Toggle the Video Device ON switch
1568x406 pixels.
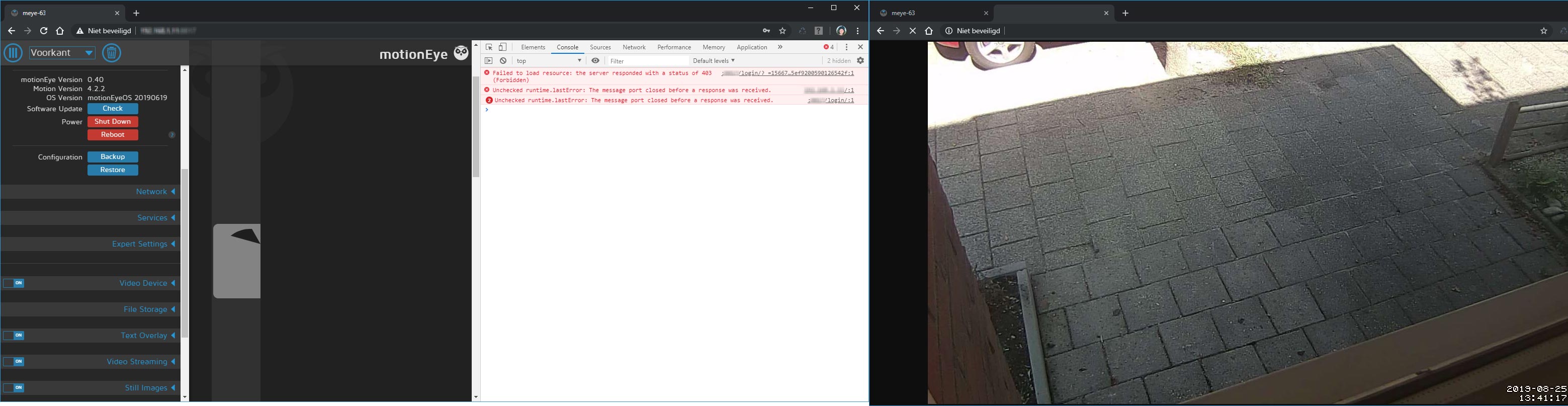tap(14, 283)
